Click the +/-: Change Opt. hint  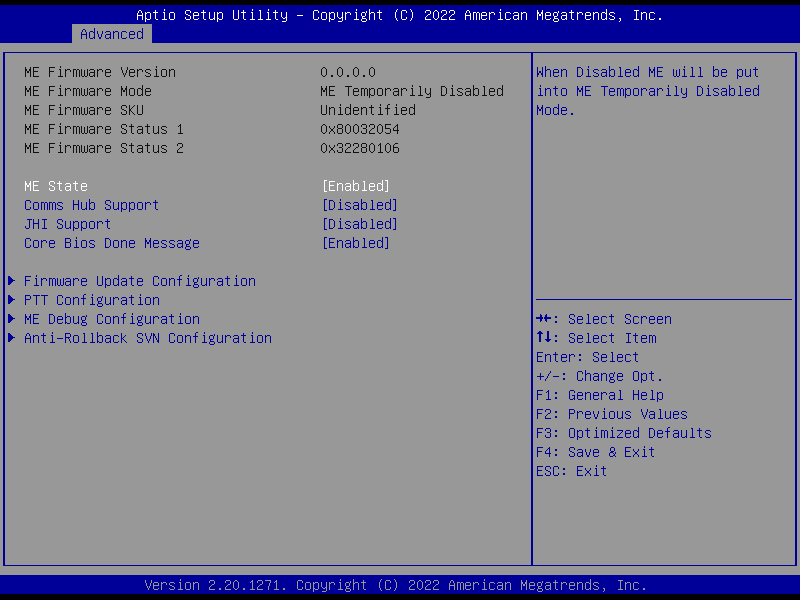click(599, 377)
